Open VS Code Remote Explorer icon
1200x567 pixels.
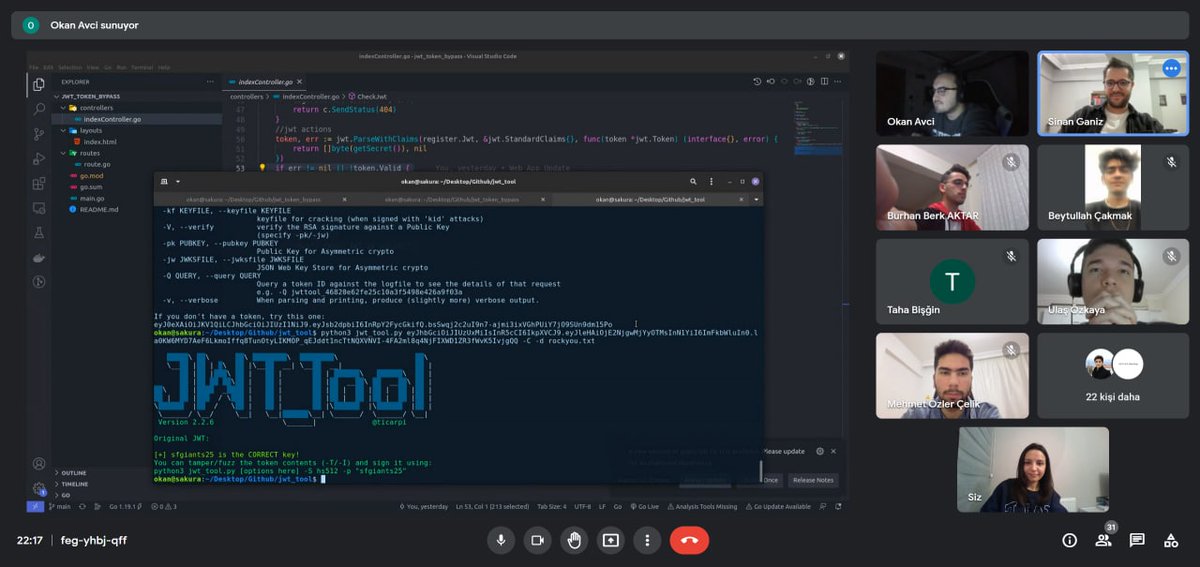click(x=39, y=208)
